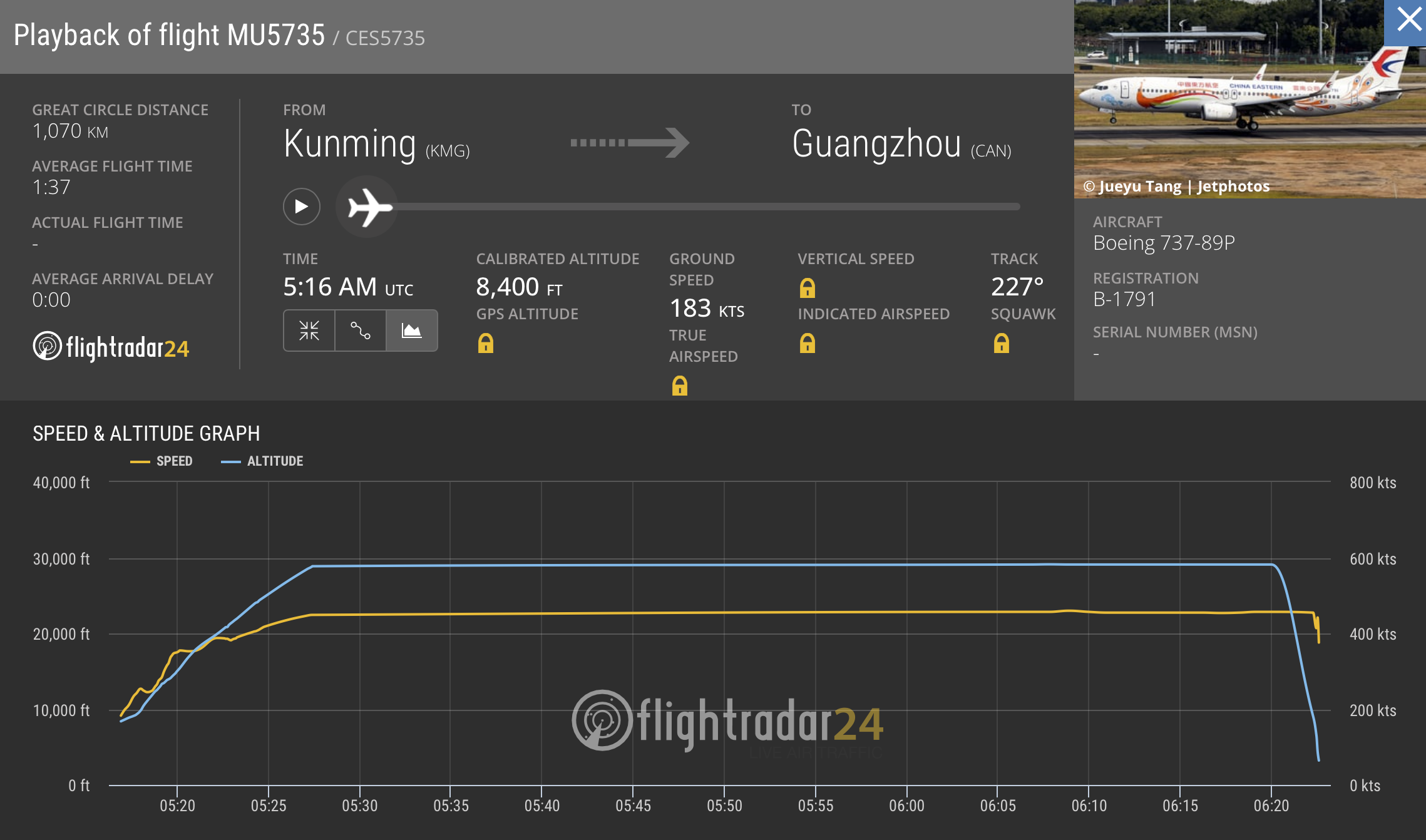Image resolution: width=1426 pixels, height=840 pixels.
Task: Click aircraft type Boeing 737-89P
Action: [1164, 243]
